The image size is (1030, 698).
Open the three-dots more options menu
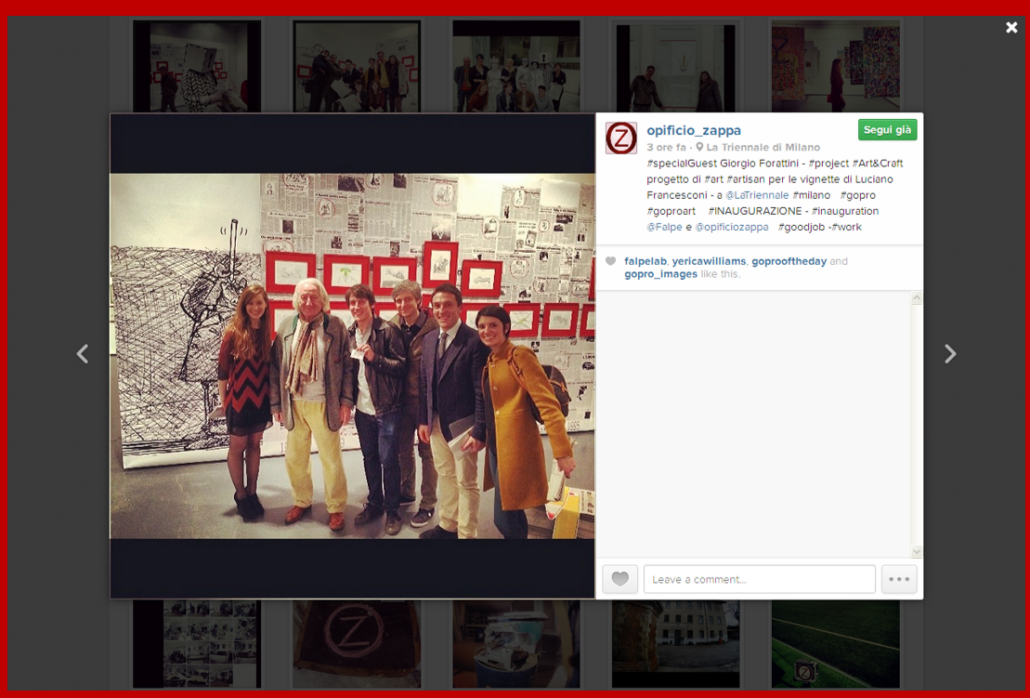(x=899, y=579)
